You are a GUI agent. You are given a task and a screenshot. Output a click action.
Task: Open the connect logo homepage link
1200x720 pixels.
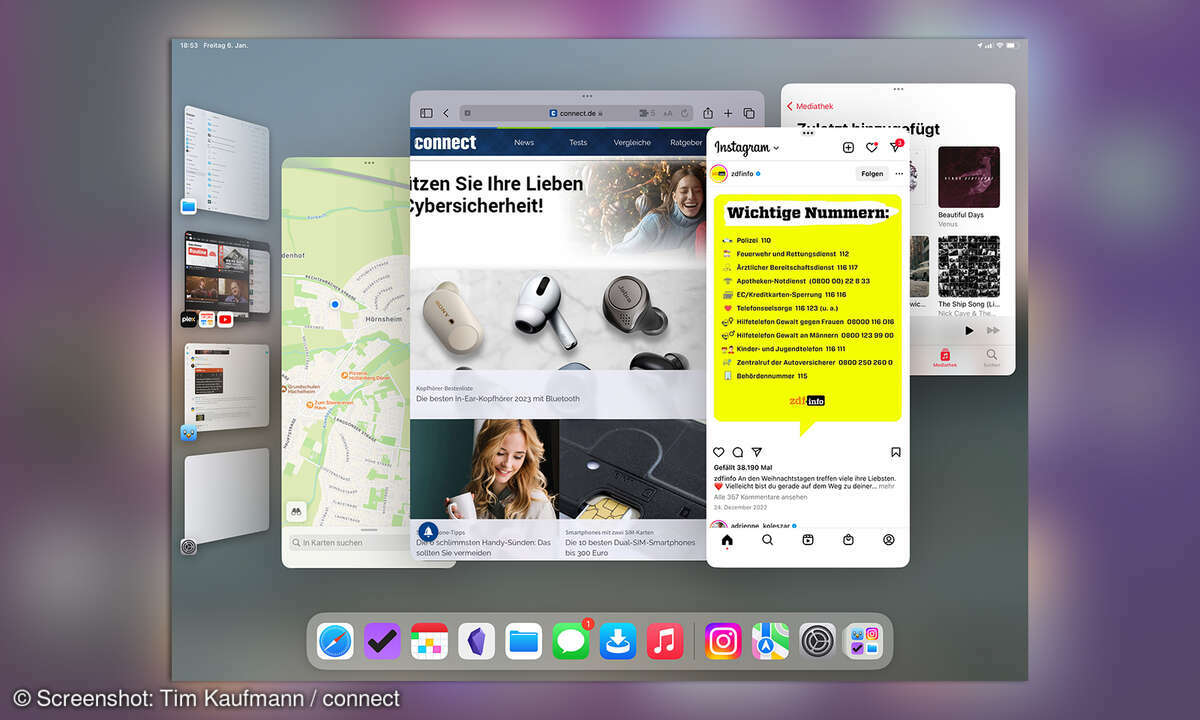coord(446,142)
